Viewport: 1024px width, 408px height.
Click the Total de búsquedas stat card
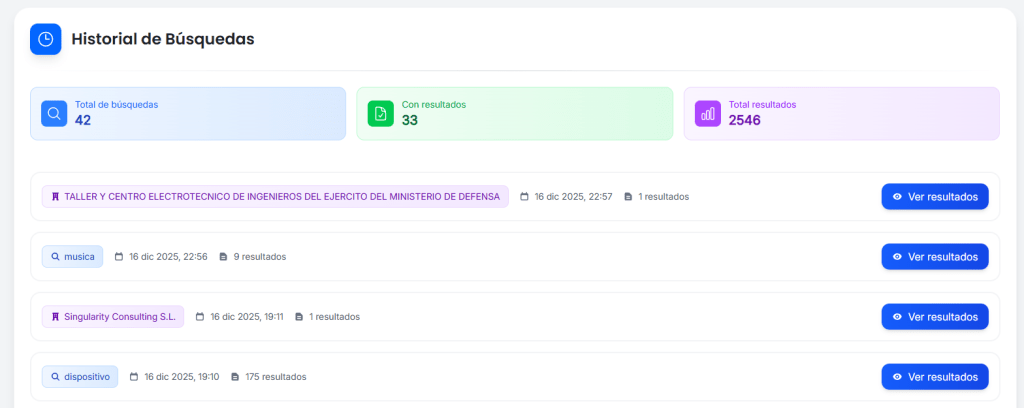[188, 113]
